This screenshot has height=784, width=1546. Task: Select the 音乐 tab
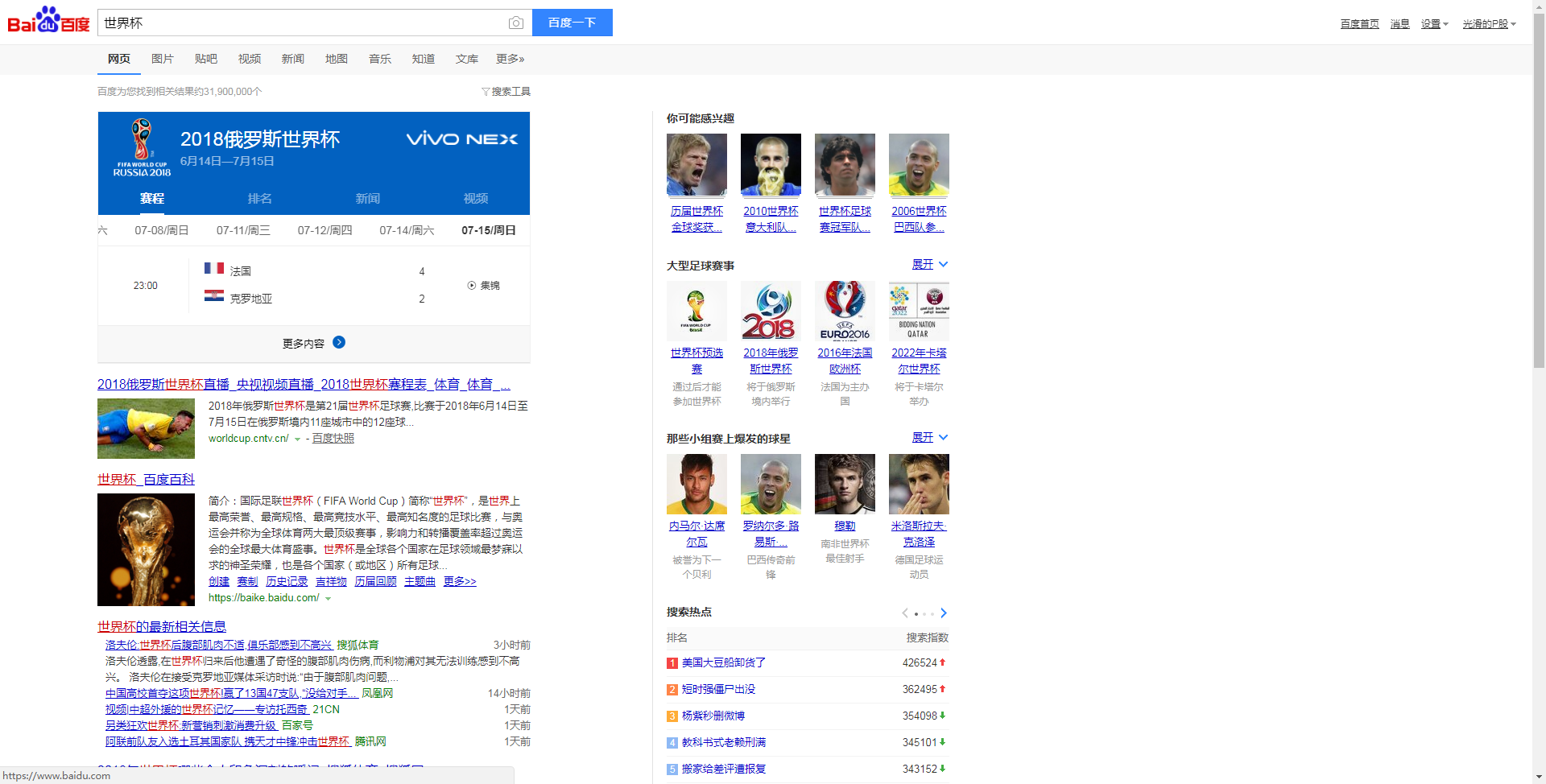pyautogui.click(x=380, y=59)
